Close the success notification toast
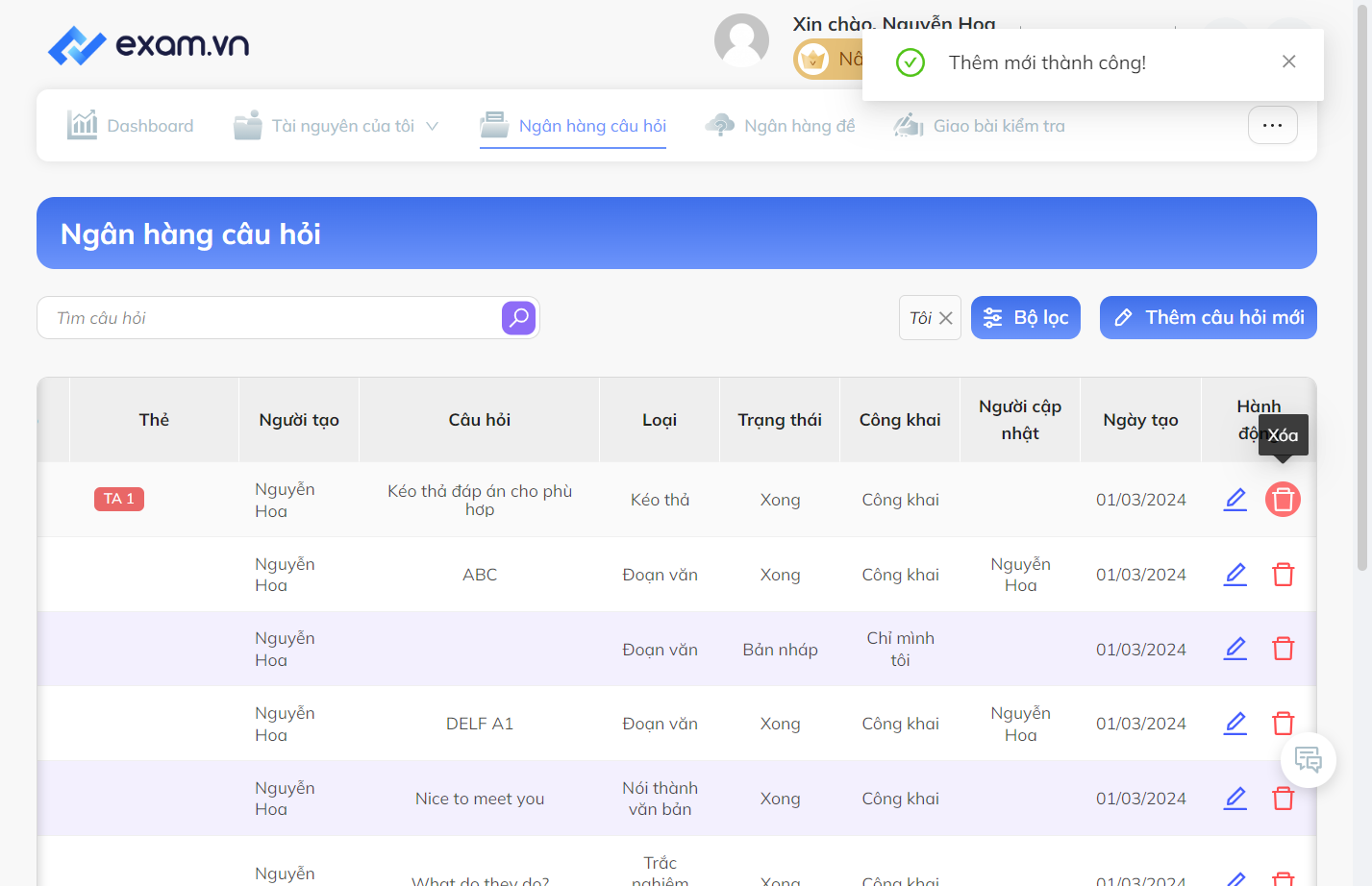 click(1289, 62)
